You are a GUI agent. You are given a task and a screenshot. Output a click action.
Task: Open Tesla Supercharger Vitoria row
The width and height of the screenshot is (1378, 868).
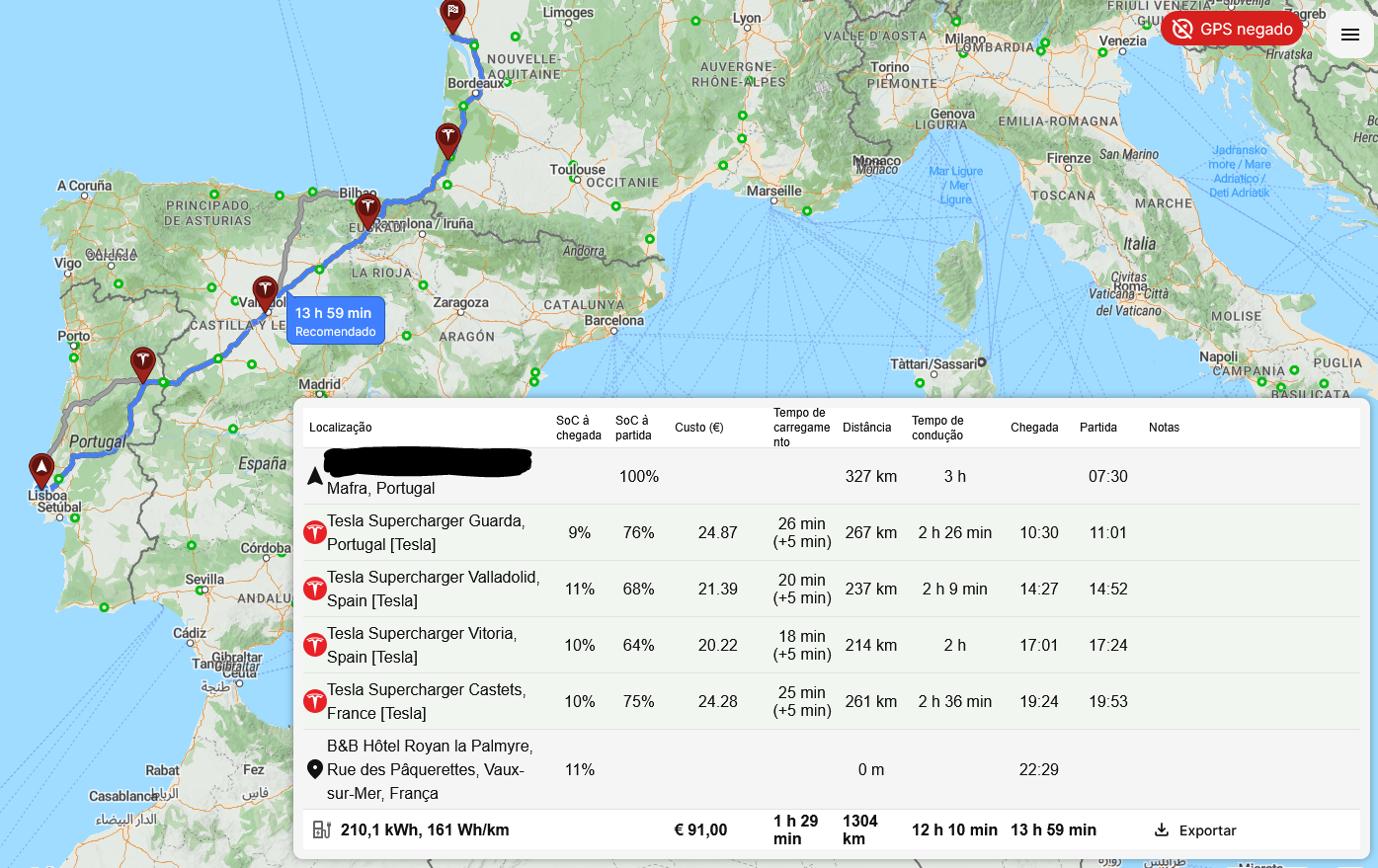coord(422,645)
